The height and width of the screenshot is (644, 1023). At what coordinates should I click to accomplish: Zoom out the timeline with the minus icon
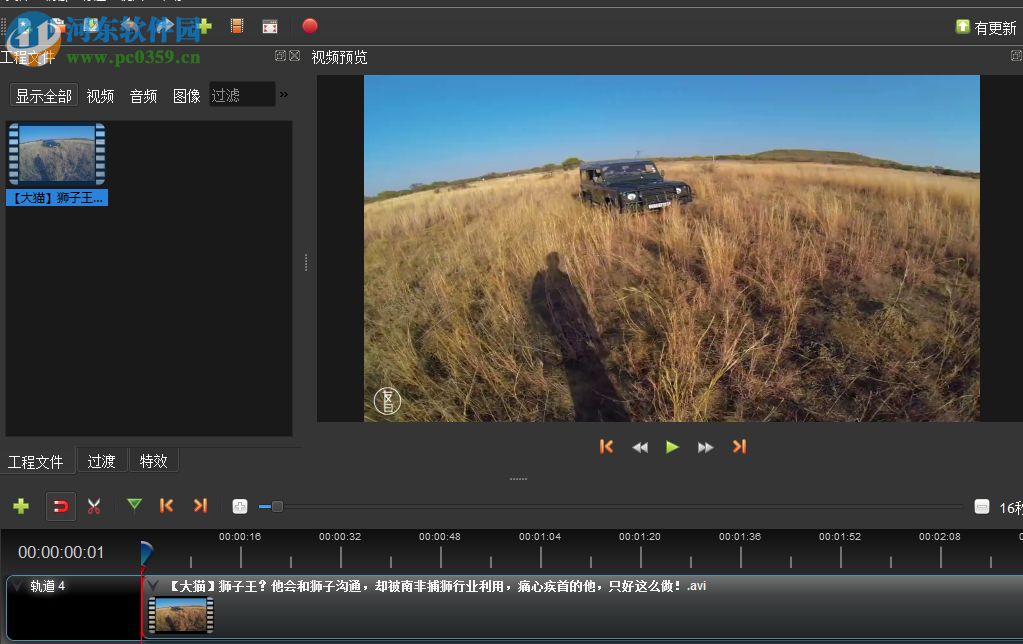[981, 507]
